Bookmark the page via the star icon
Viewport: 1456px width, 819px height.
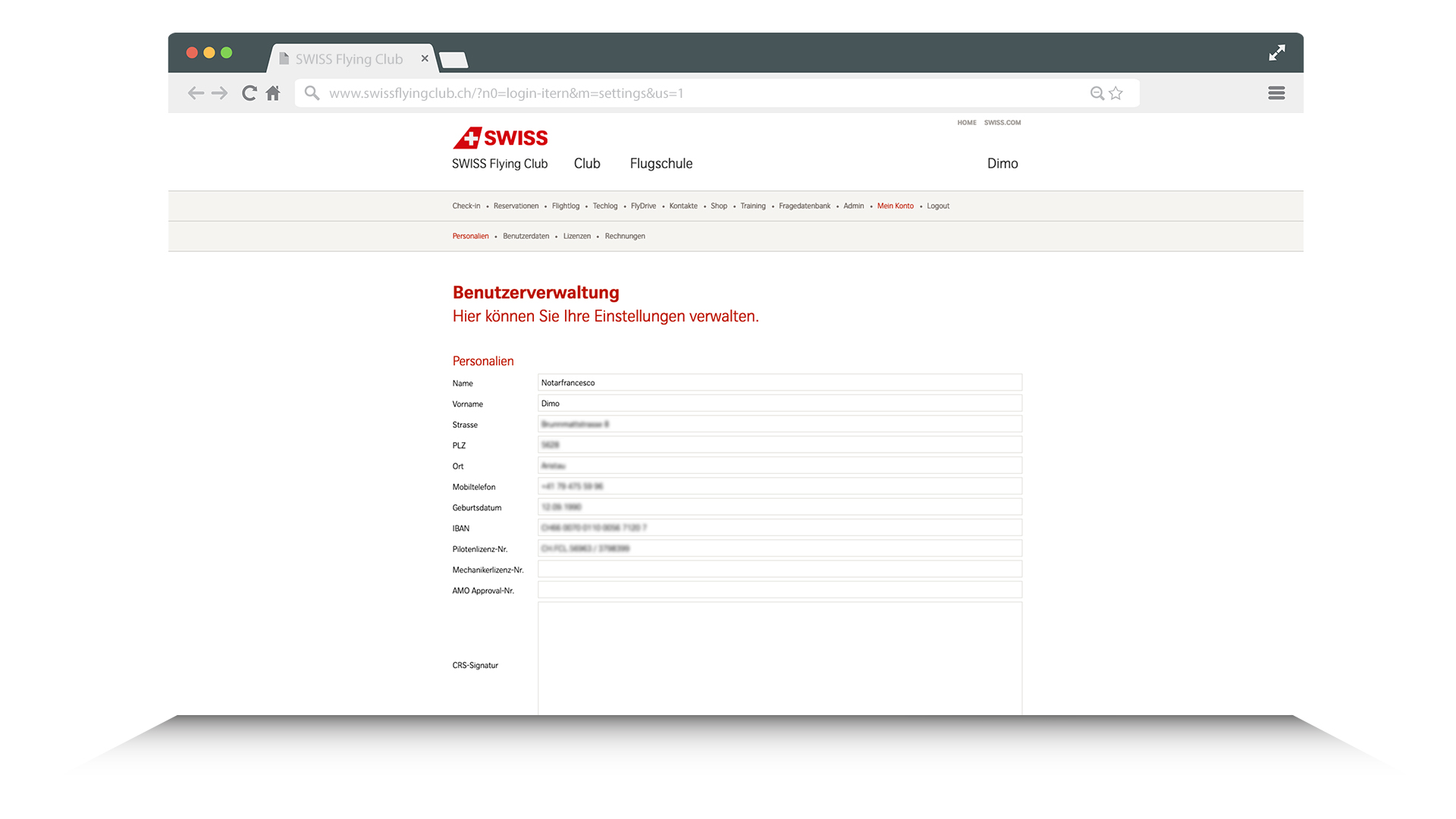[x=1116, y=93]
